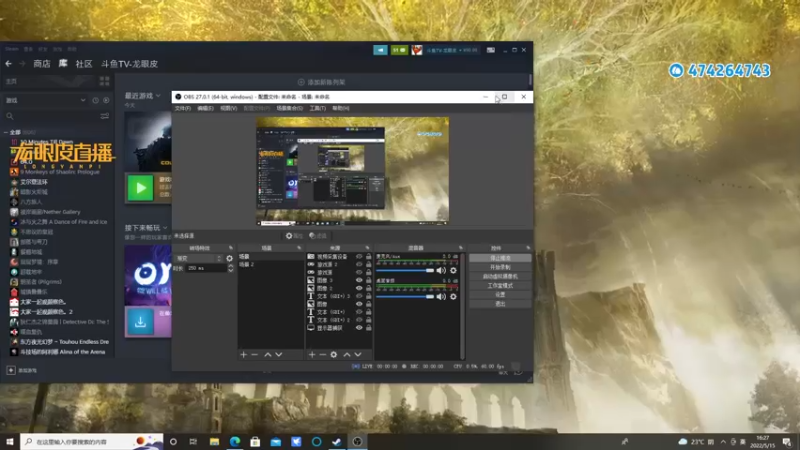Remove selected scene with minus icon
This screenshot has width=800, height=450.
coord(255,355)
